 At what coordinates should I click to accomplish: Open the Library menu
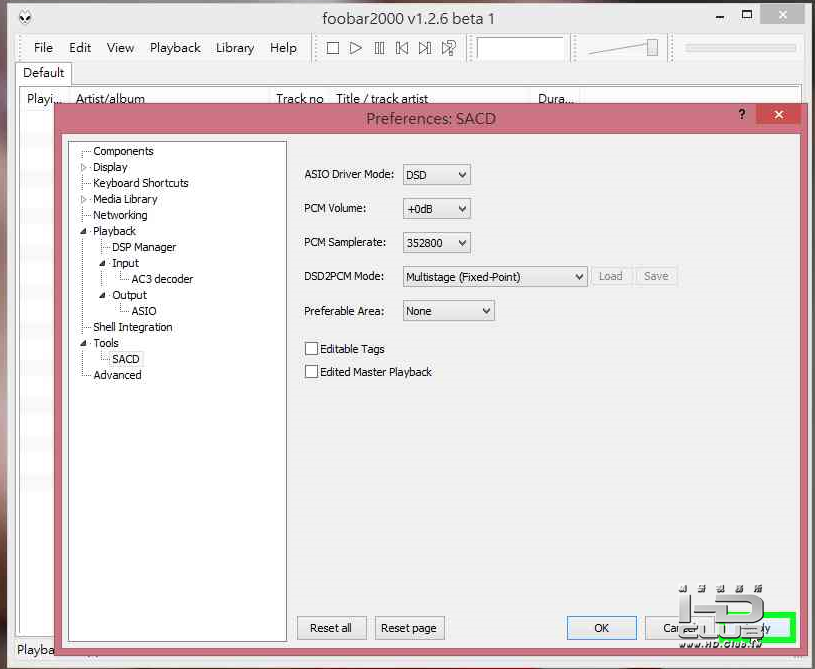click(235, 48)
